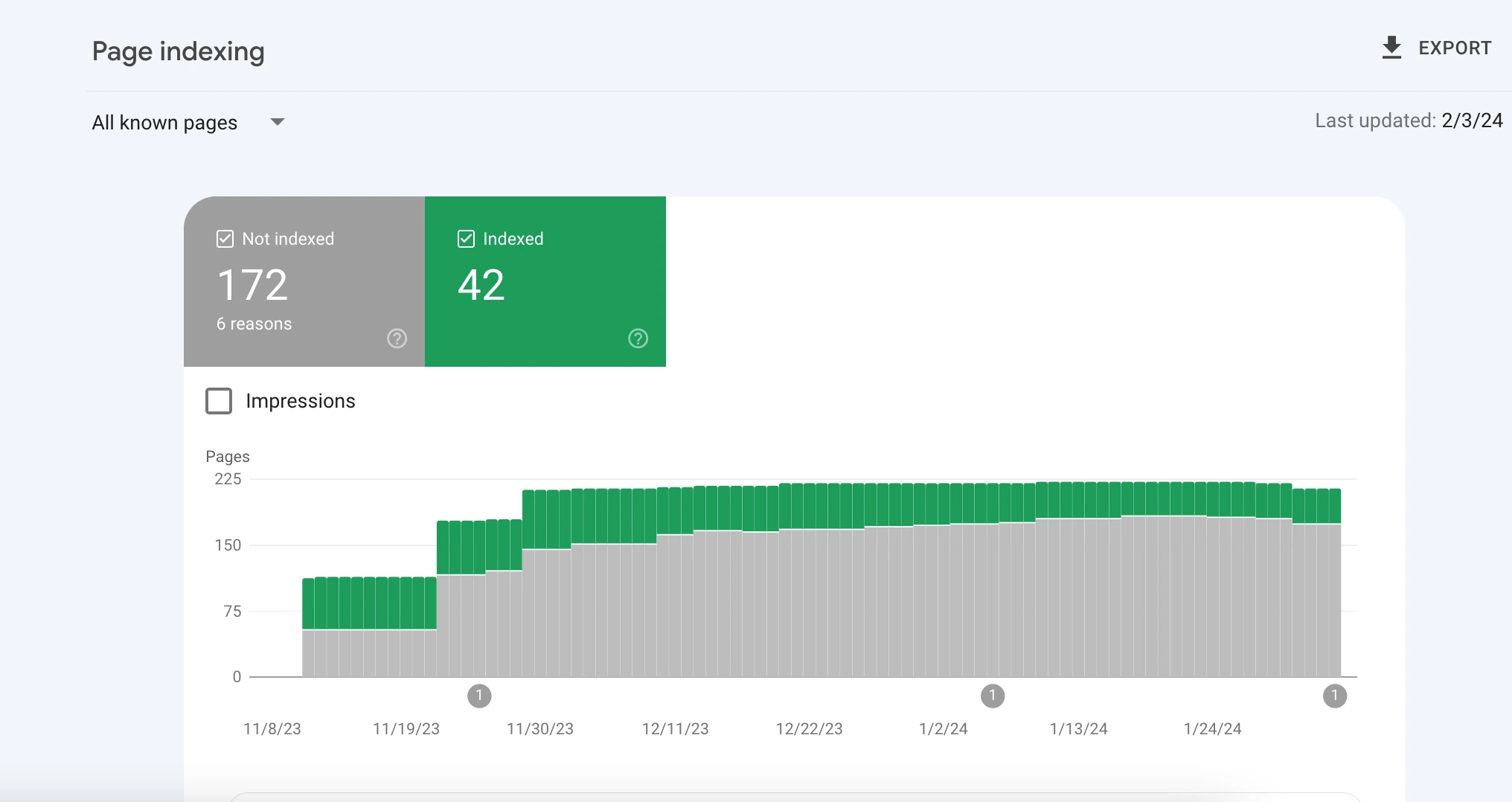Image resolution: width=1512 pixels, height=802 pixels.
Task: Uncheck the Indexed checkbox
Action: 466,239
